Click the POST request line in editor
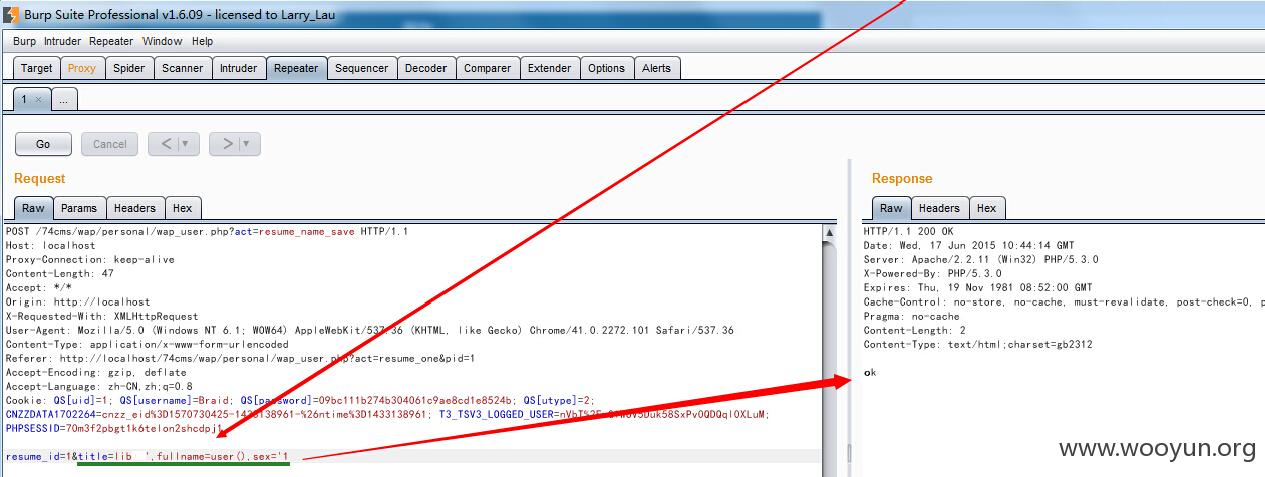The width and height of the screenshot is (1265, 477). [207, 231]
